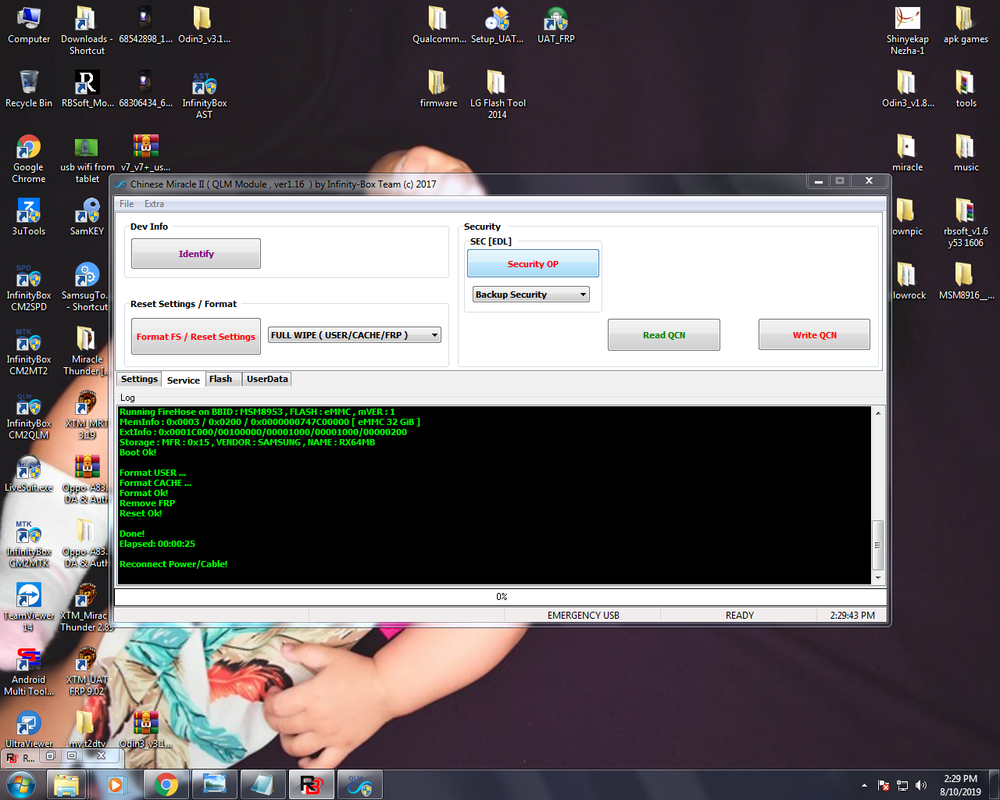Open the Recycle Bin icon
Image resolution: width=1000 pixels, height=800 pixels.
pos(29,89)
